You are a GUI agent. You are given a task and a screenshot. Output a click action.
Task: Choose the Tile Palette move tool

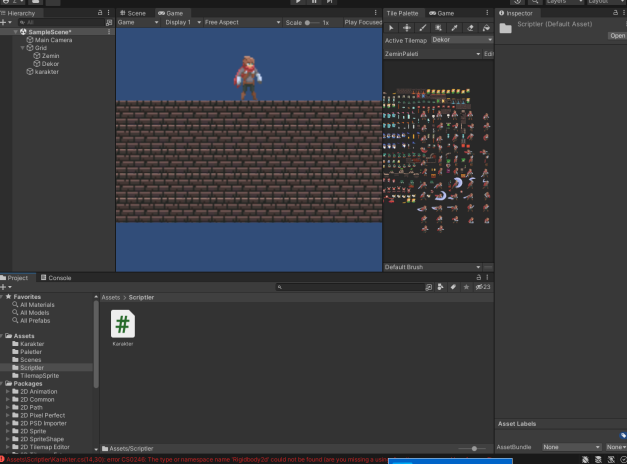407,28
